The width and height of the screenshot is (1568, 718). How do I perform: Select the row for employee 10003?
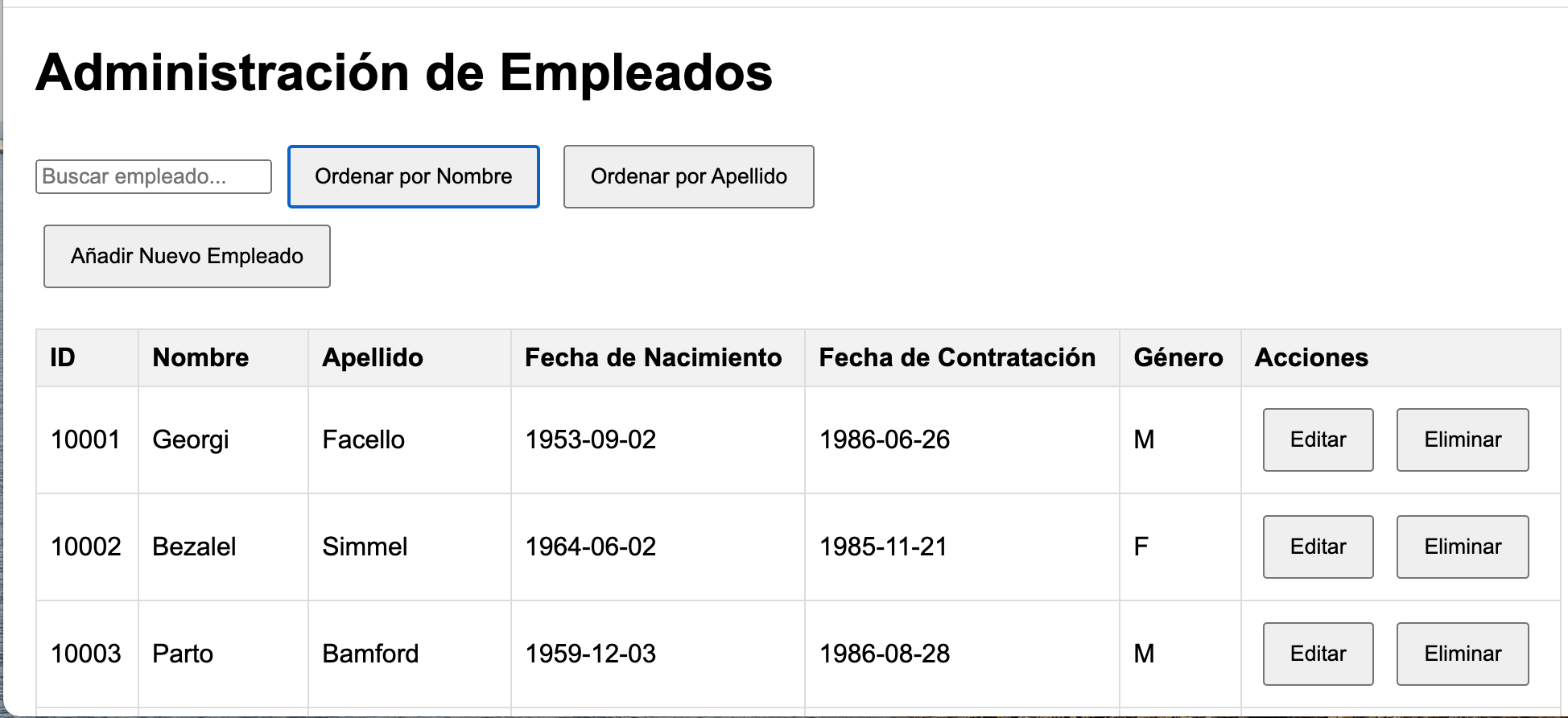tap(563, 654)
